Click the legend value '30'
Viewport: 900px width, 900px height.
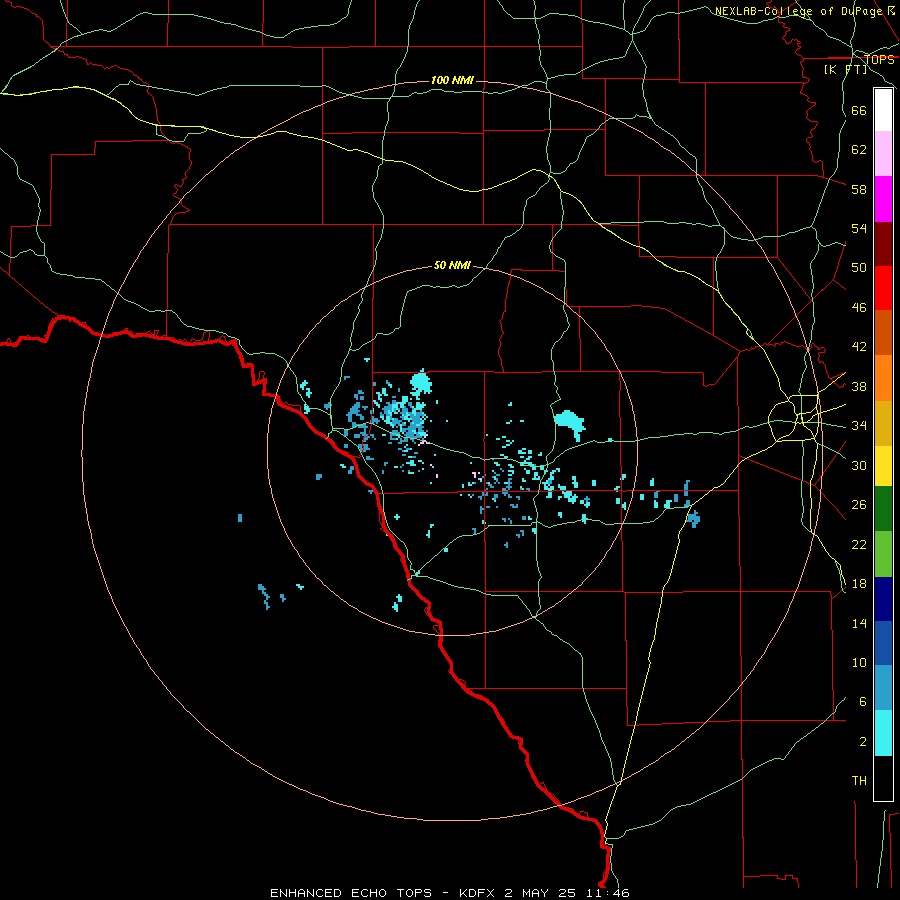point(859,465)
